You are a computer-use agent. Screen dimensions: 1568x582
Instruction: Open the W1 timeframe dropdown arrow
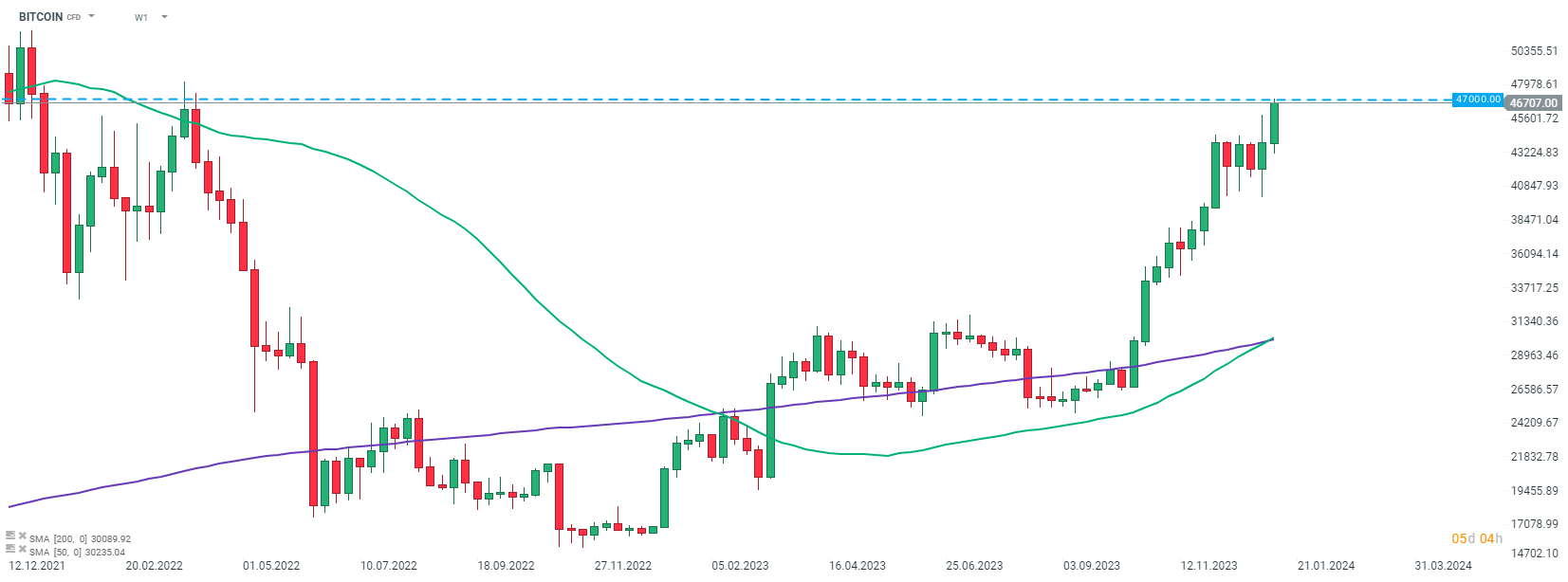[x=164, y=17]
